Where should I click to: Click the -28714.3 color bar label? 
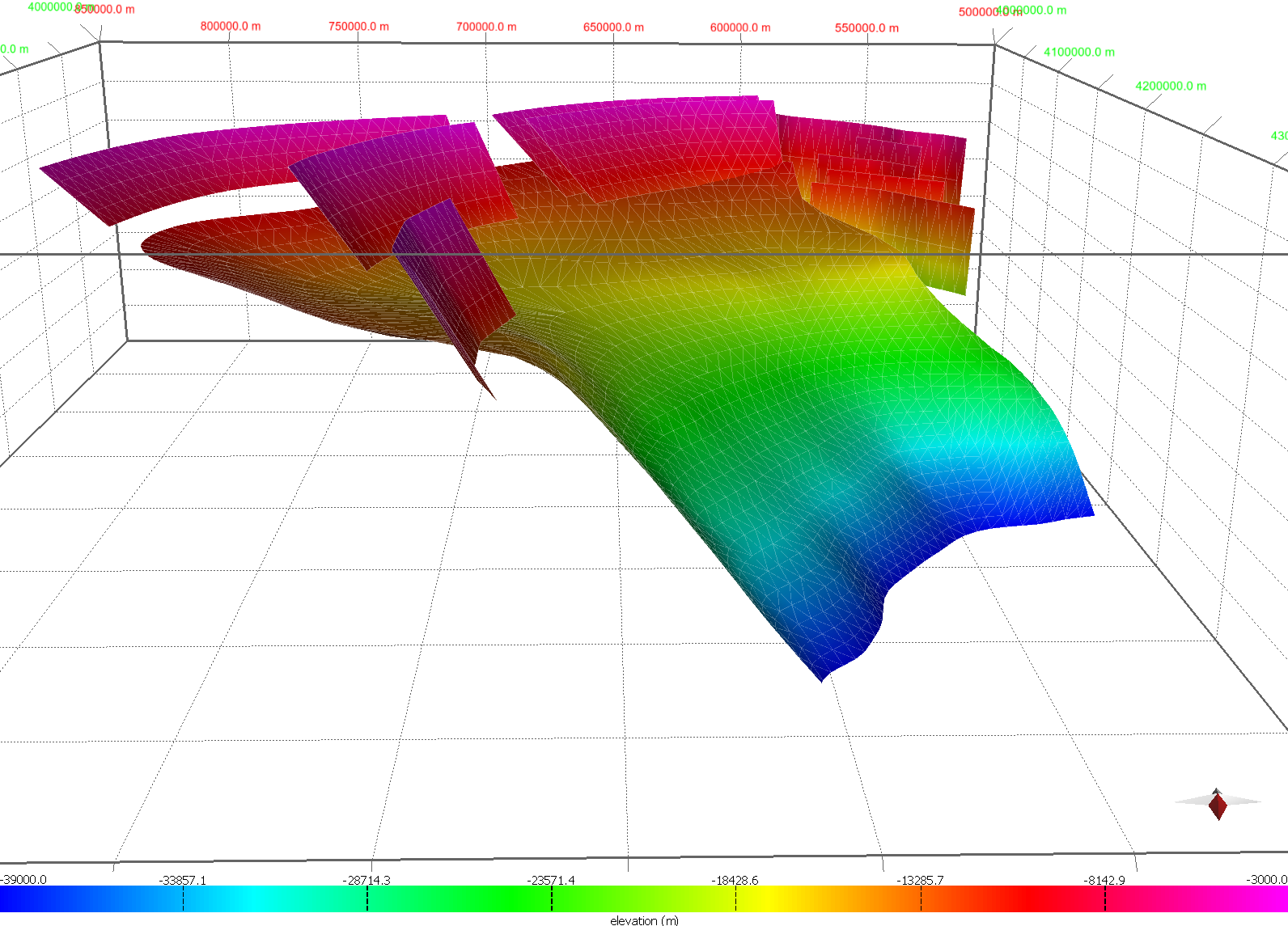[x=366, y=880]
